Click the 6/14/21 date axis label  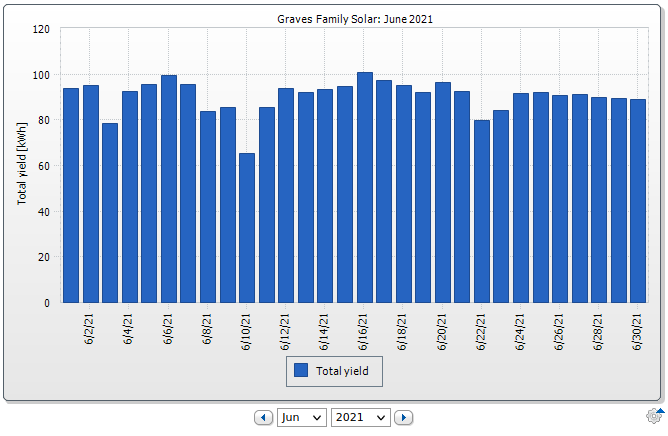(325, 327)
